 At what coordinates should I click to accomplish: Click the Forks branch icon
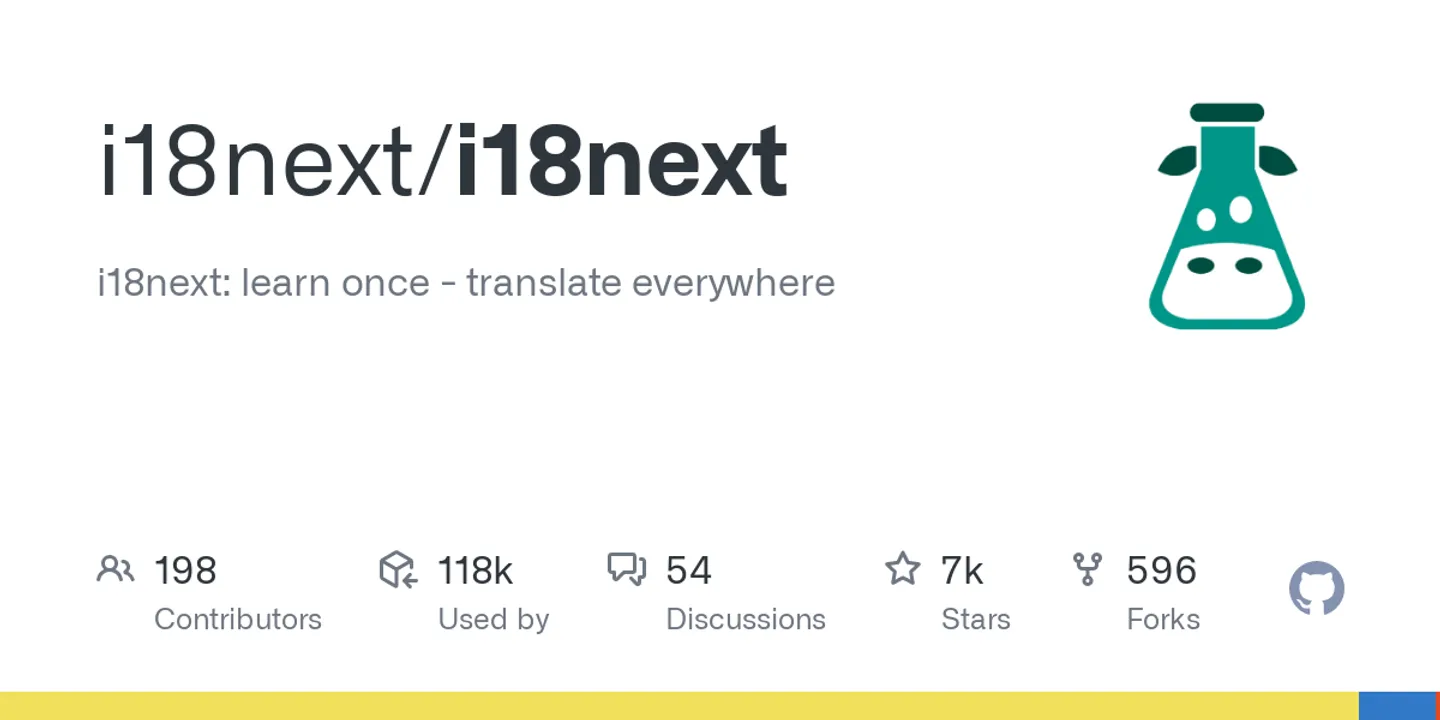pyautogui.click(x=1087, y=570)
